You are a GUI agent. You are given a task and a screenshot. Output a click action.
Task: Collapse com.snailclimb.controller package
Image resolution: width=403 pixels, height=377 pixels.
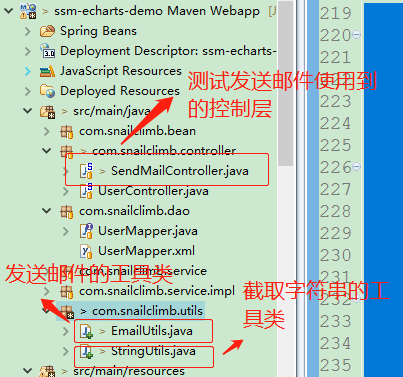[47, 151]
